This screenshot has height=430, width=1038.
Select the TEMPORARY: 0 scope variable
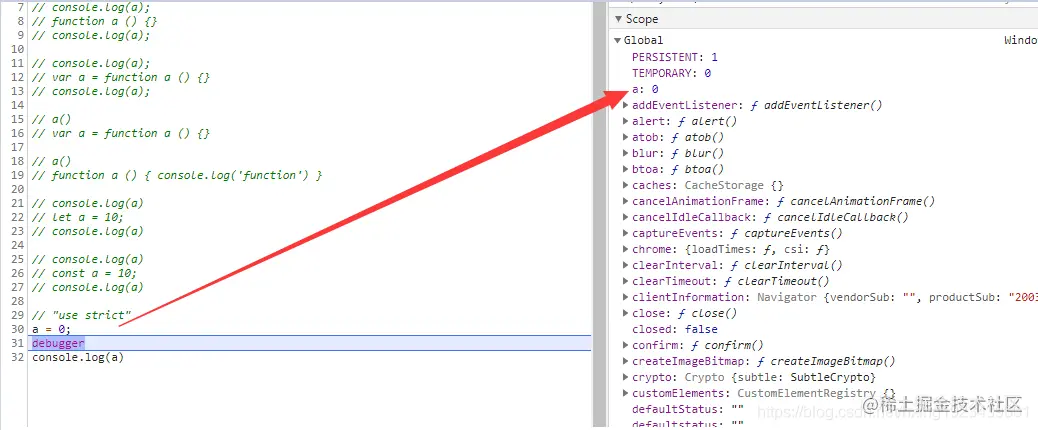(671, 73)
